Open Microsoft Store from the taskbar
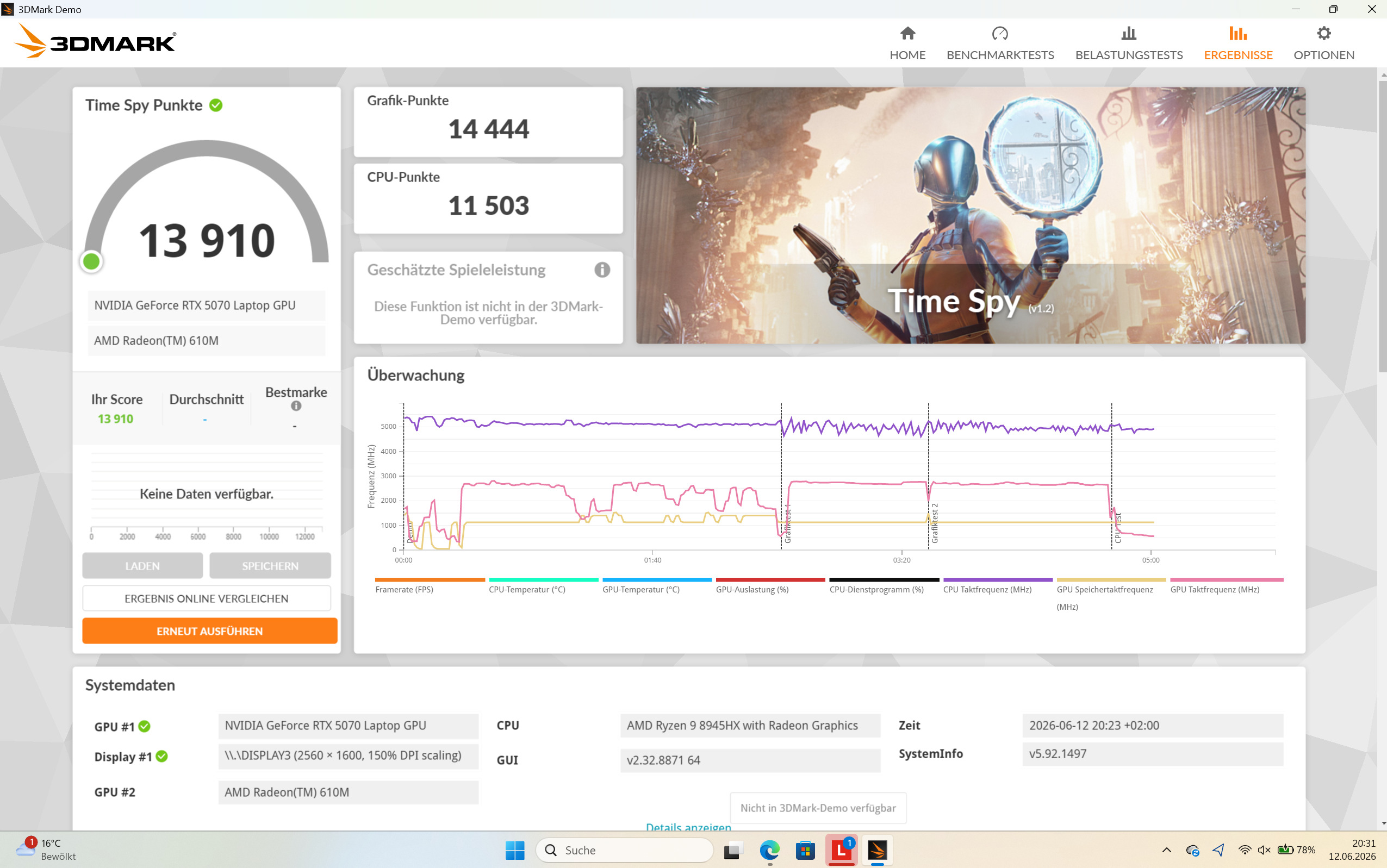This screenshot has height=868, width=1387. (x=805, y=850)
